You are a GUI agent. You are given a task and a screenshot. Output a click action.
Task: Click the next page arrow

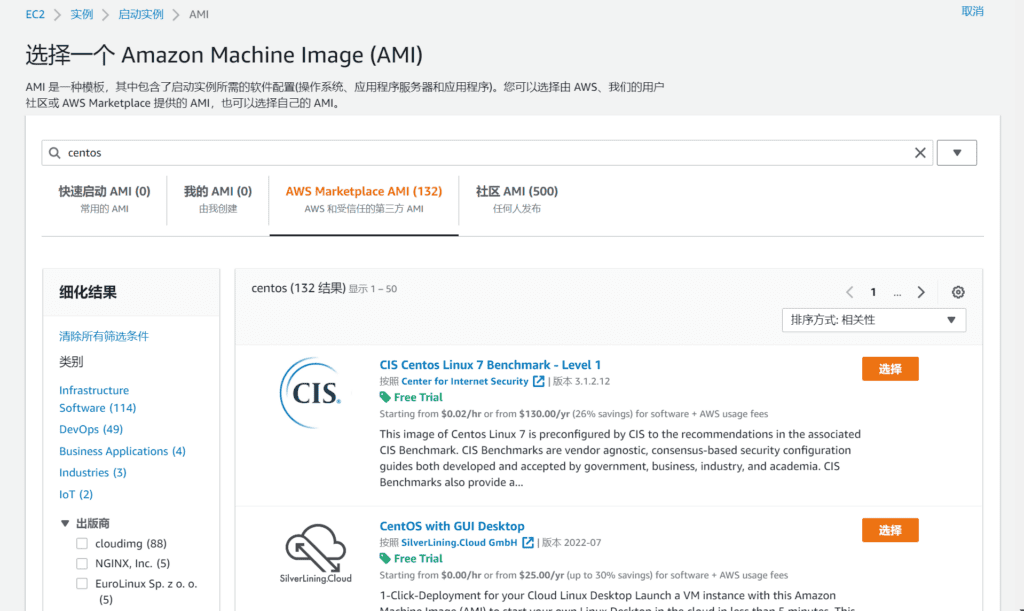pyautogui.click(x=922, y=292)
